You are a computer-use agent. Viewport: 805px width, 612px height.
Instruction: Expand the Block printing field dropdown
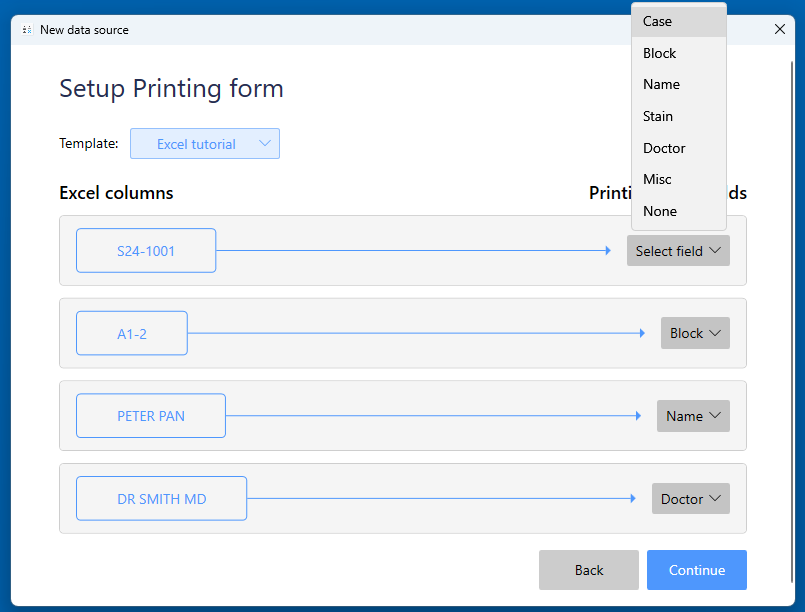(695, 333)
